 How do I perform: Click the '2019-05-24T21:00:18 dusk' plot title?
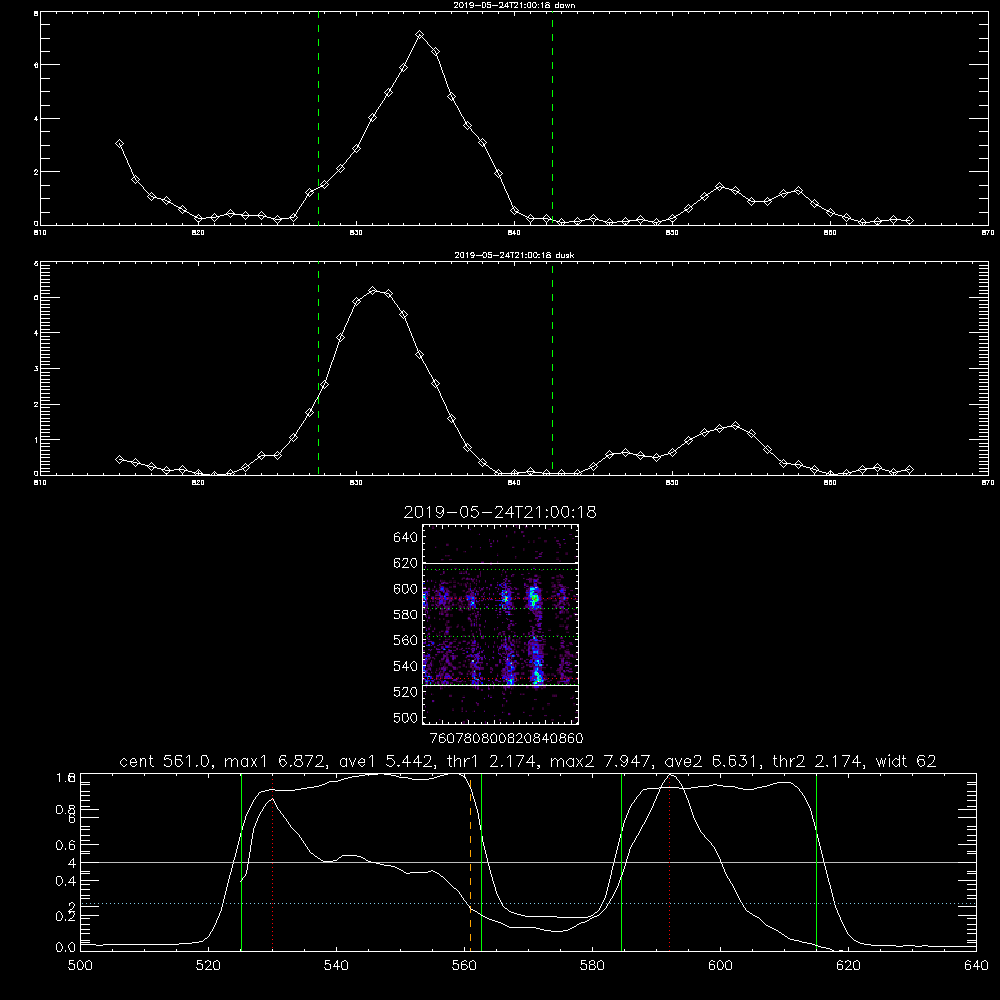click(x=514, y=255)
